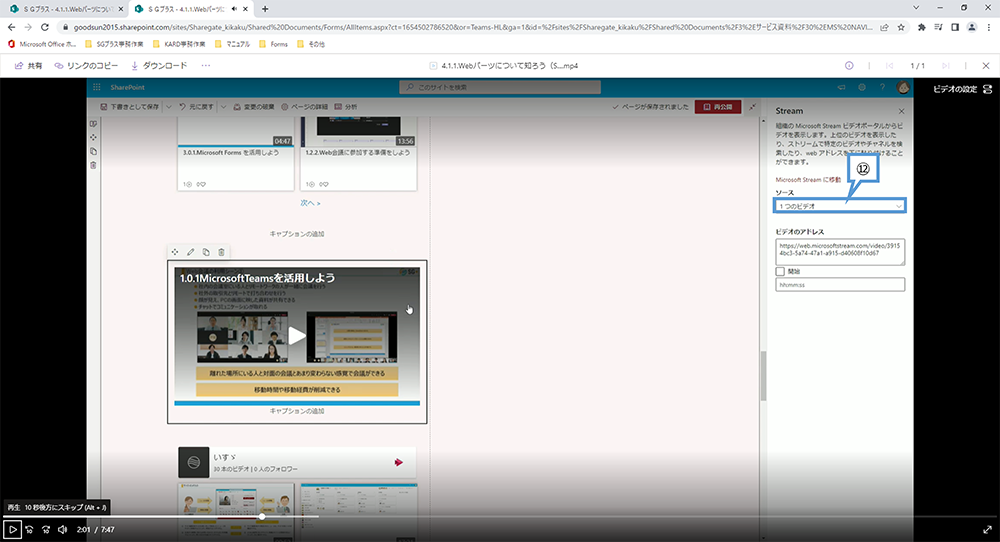This screenshot has height=542, width=1000.
Task: Bookmark this page with star icon
Action: click(901, 27)
